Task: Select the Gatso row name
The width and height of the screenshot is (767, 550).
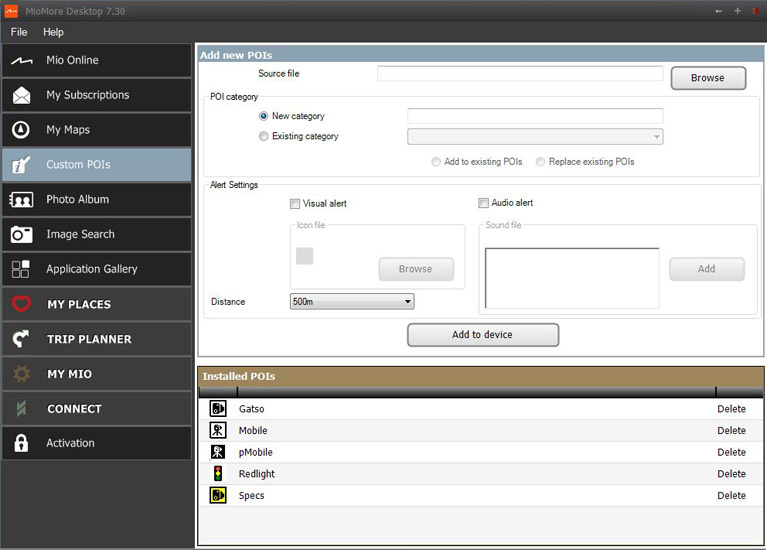Action: pyautogui.click(x=251, y=409)
